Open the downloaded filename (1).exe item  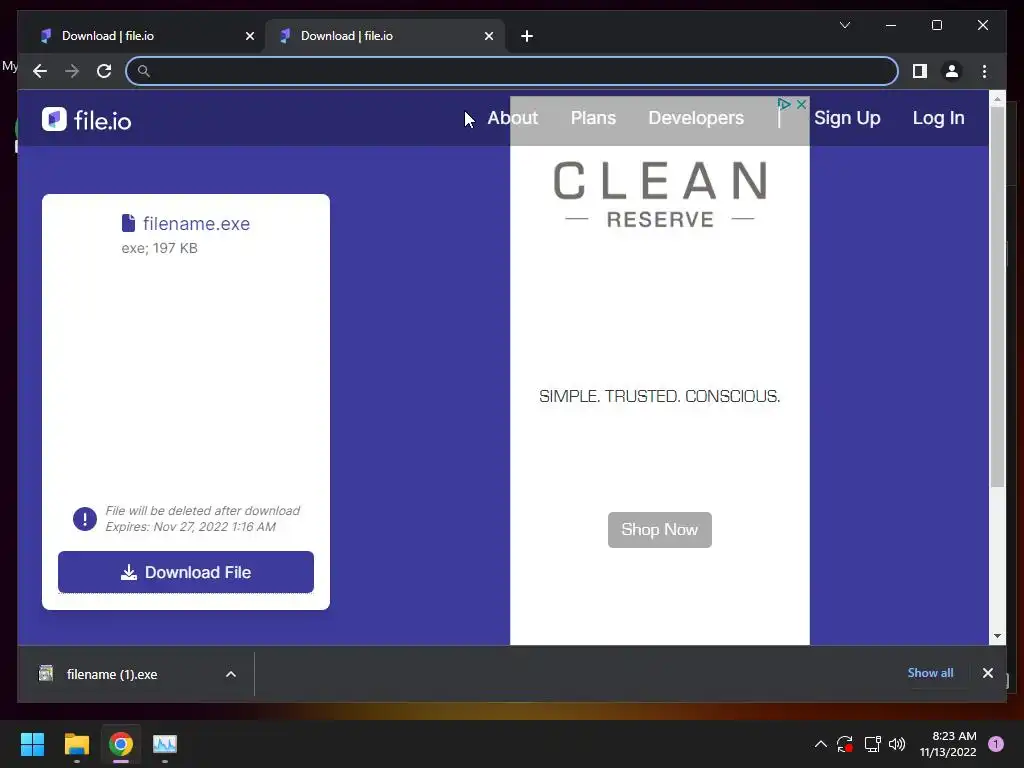pyautogui.click(x=112, y=674)
